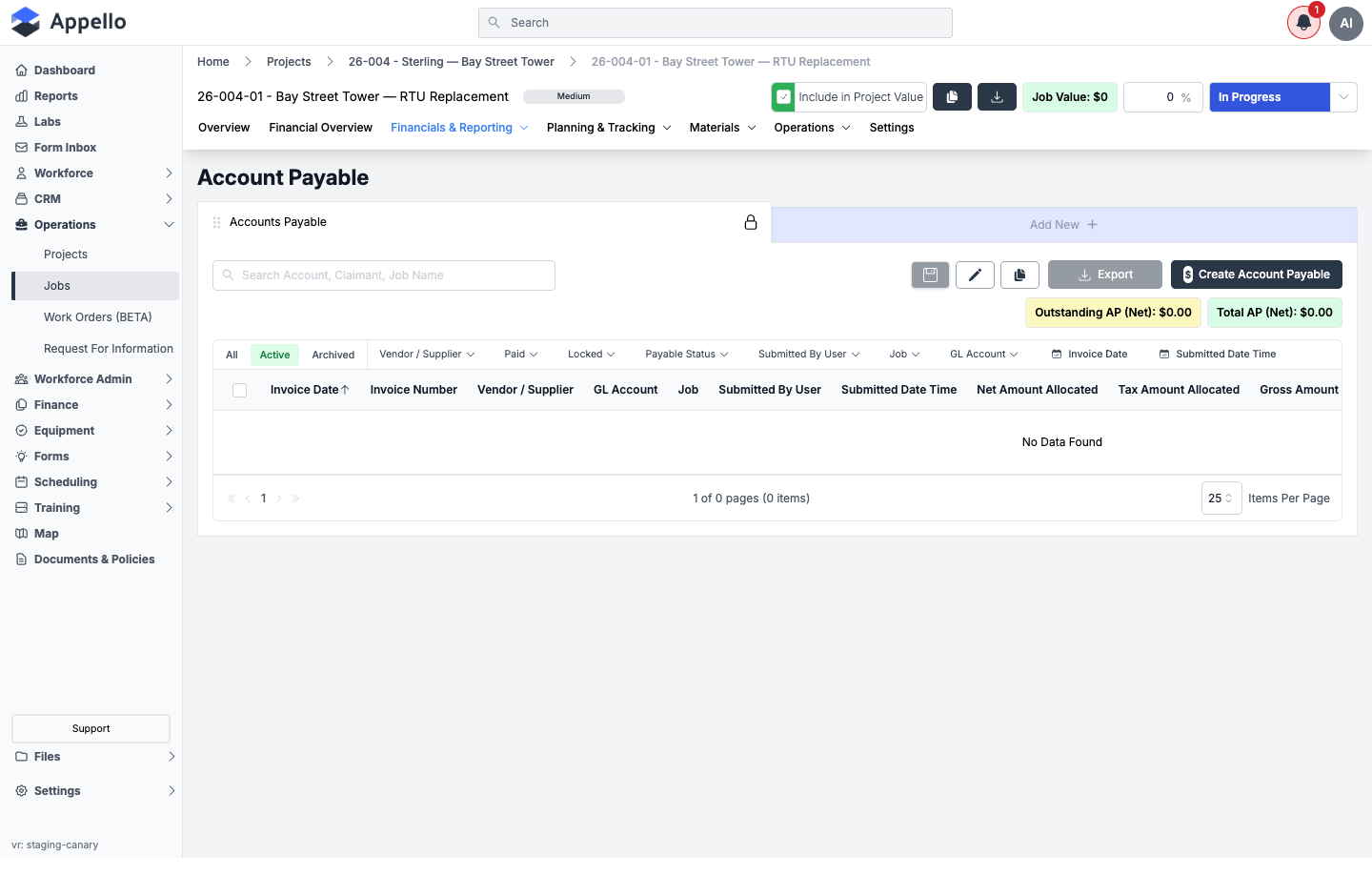Click the save view icon in table toolbar
The width and height of the screenshot is (1372, 875).
931,275
